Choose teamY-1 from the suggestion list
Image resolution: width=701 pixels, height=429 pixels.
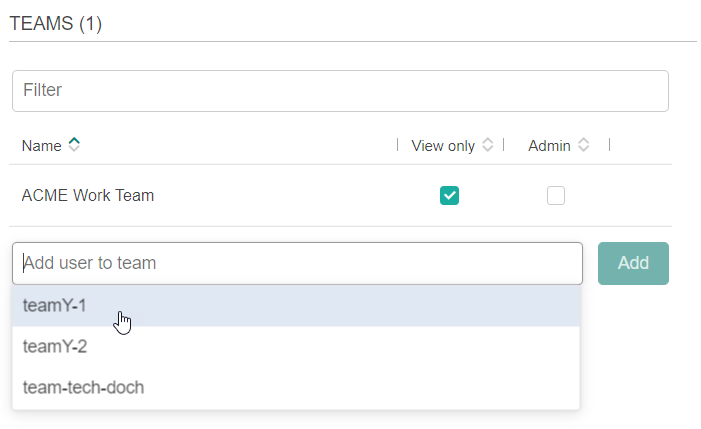(x=55, y=306)
